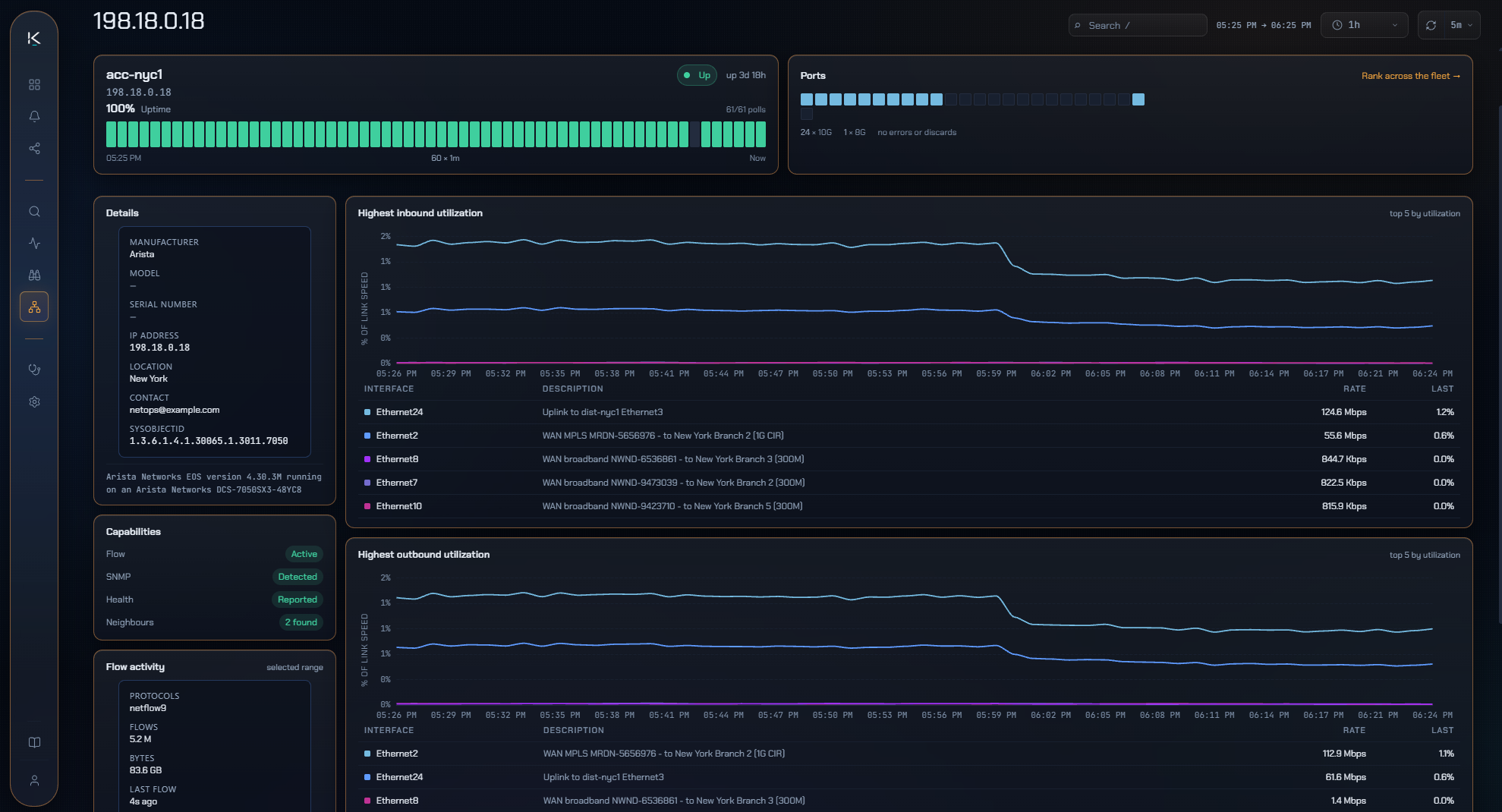Select Ethernet24 row in inbound table

tap(908, 412)
